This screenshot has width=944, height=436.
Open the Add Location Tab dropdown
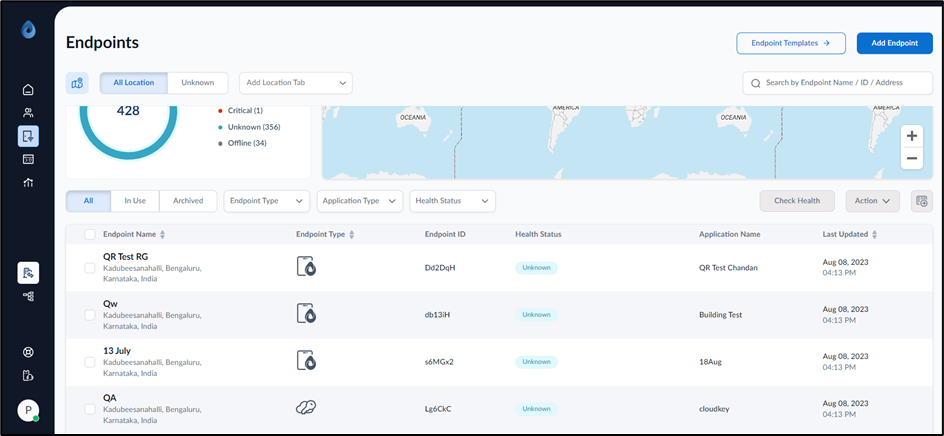coord(296,83)
